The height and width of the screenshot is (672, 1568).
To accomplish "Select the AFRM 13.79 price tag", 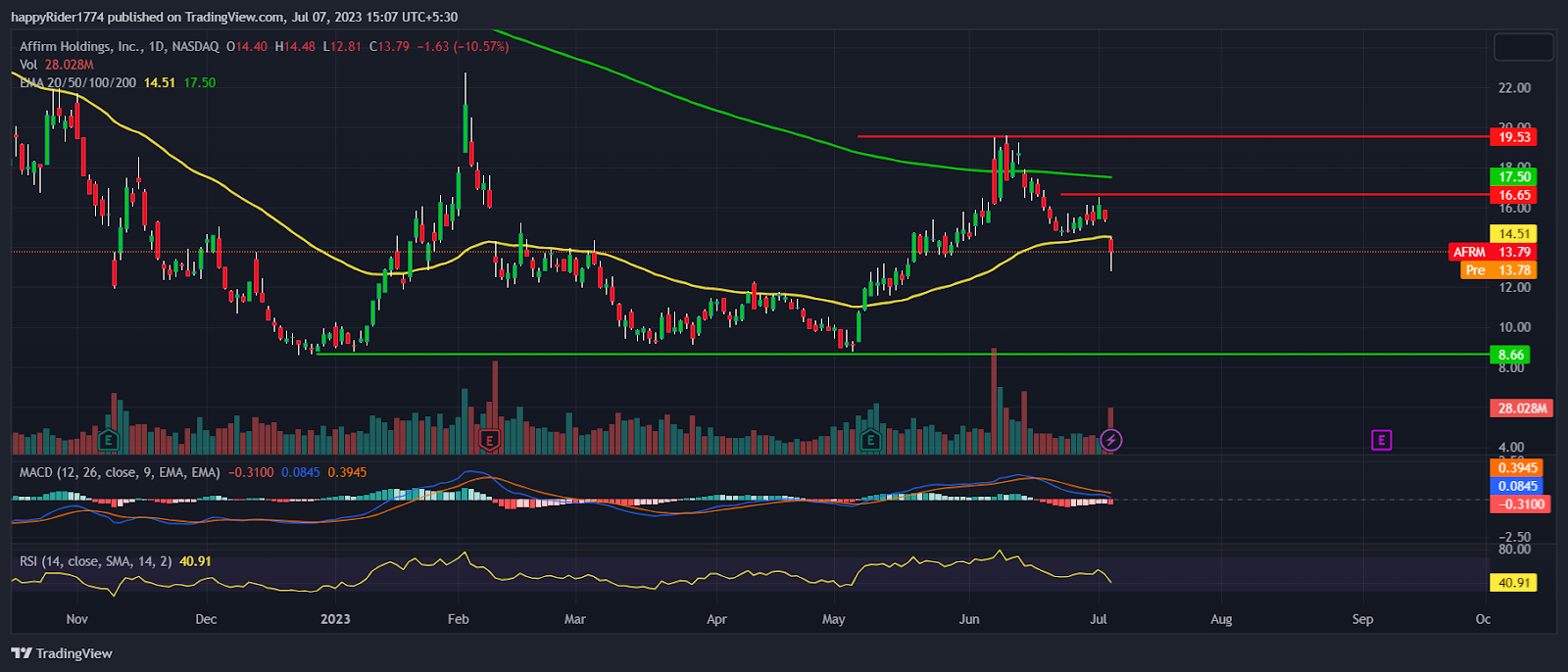I will (x=1492, y=252).
